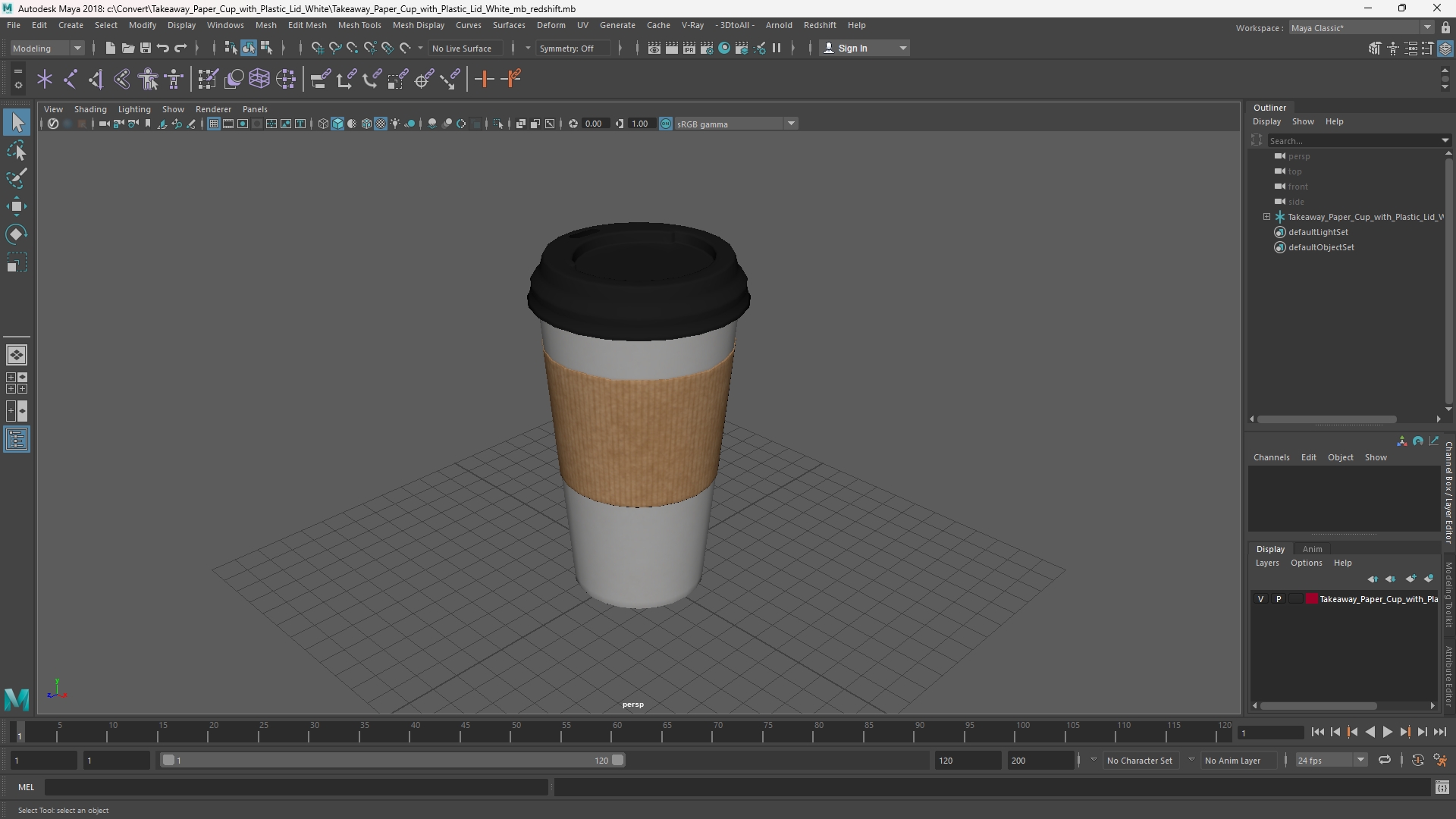Screen dimensions: 1456x819
Task: Click the MEL command language label
Action: click(26, 787)
